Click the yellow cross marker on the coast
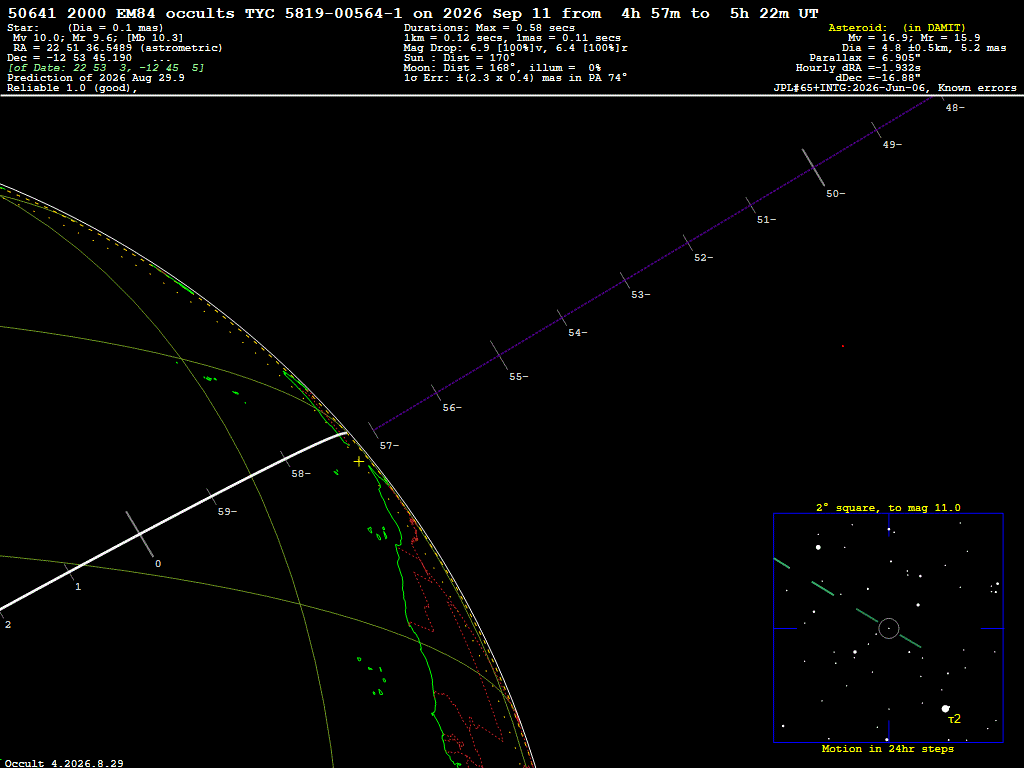 [x=359, y=462]
